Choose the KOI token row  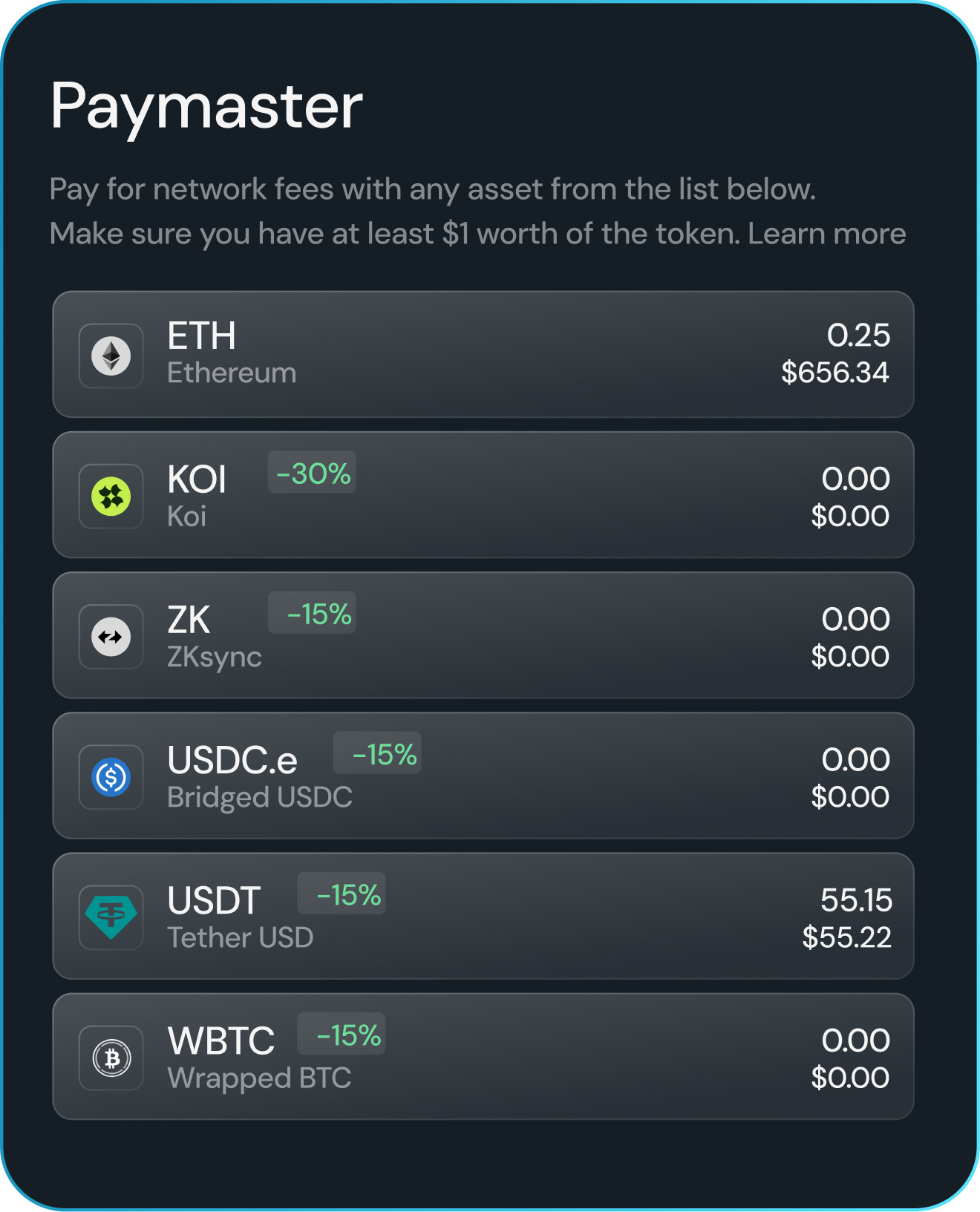pos(483,494)
